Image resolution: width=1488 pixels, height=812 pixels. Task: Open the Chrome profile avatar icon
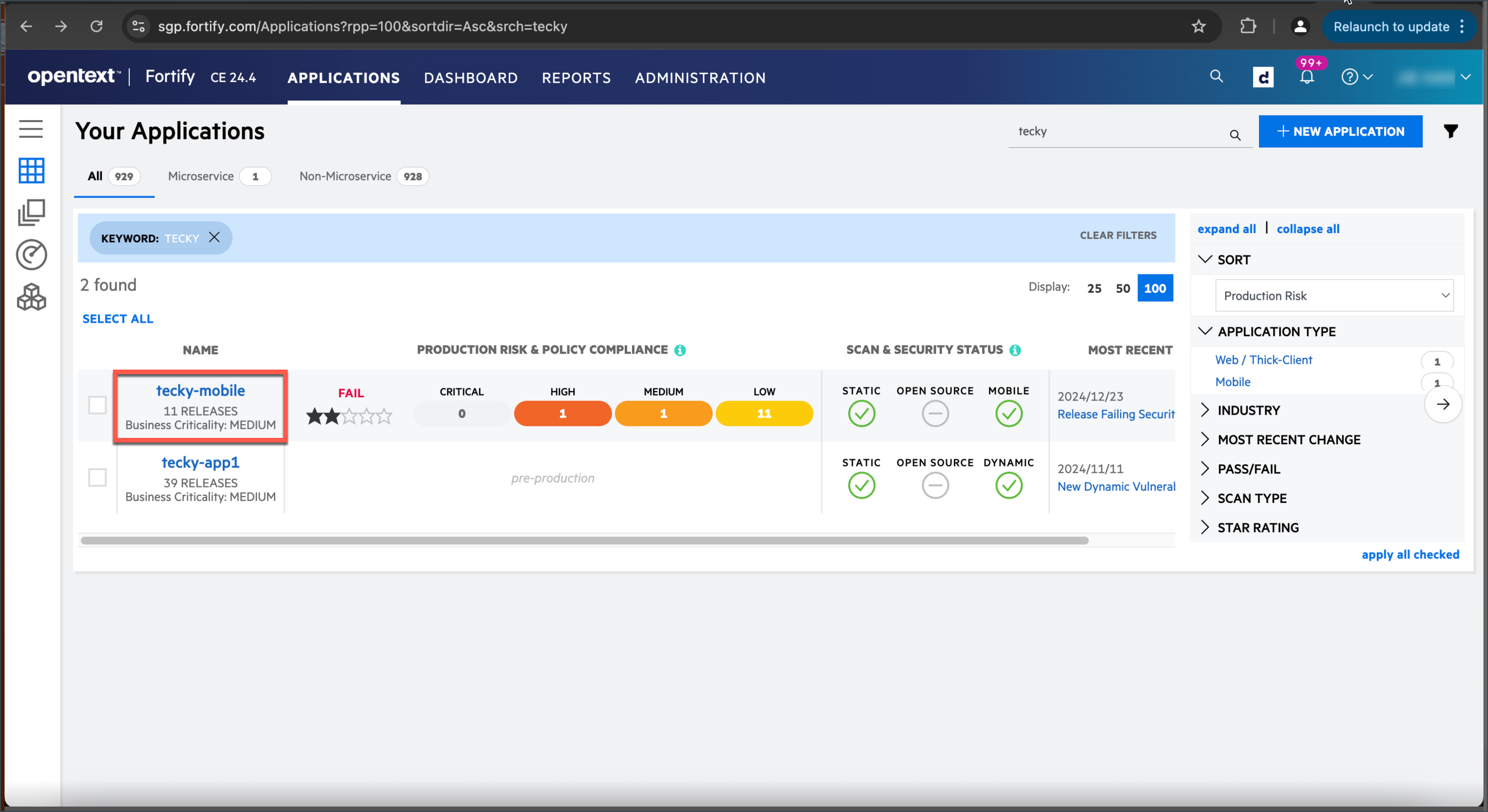point(1300,26)
